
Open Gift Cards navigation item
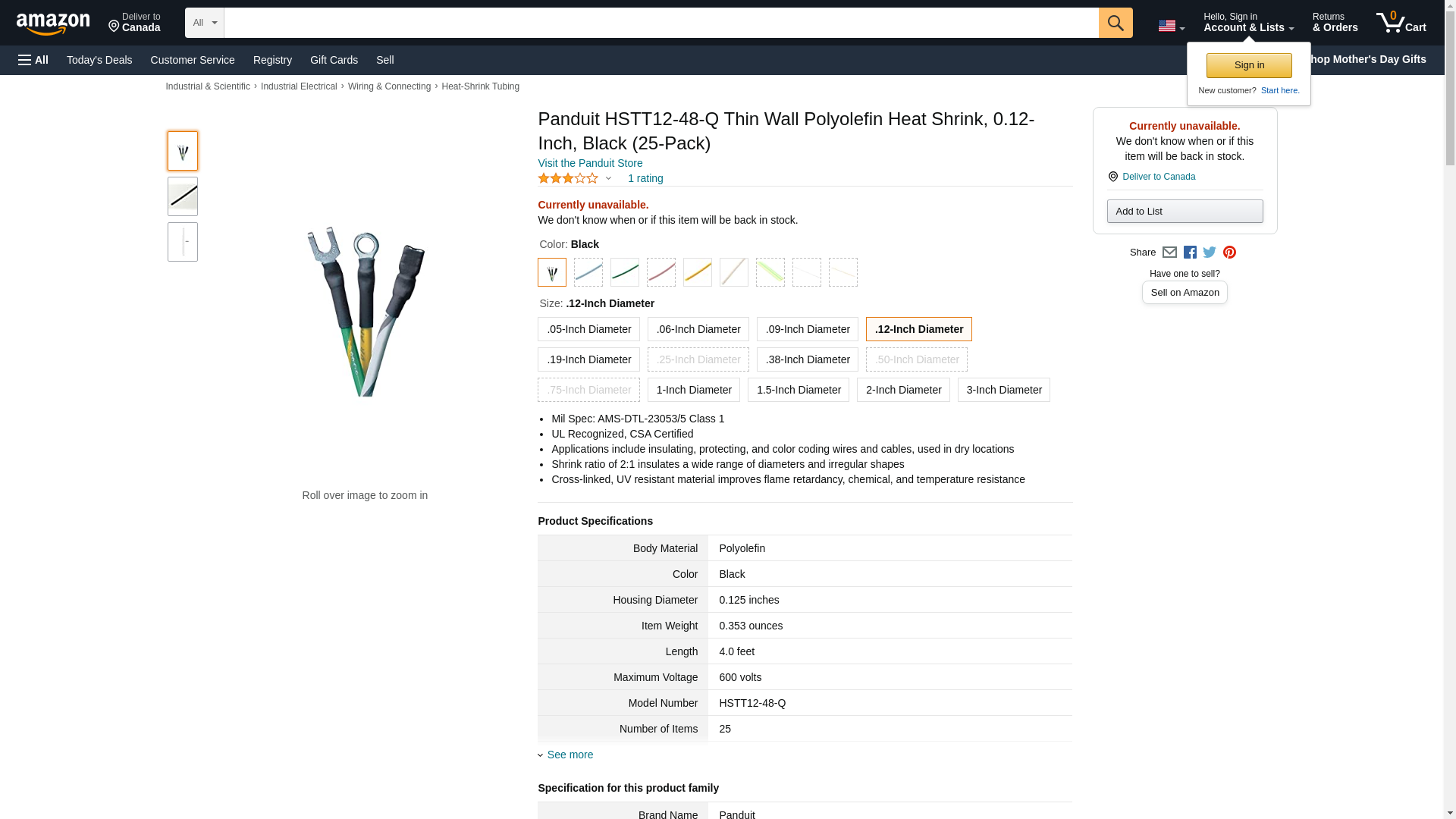[x=334, y=60]
